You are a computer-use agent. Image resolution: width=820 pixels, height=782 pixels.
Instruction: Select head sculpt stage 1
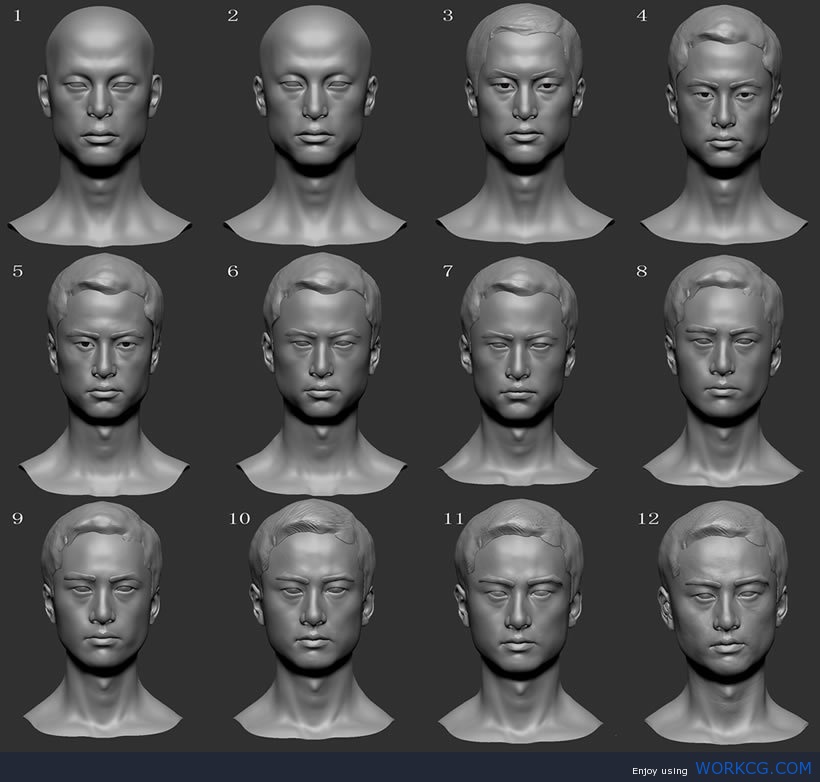(x=99, y=126)
